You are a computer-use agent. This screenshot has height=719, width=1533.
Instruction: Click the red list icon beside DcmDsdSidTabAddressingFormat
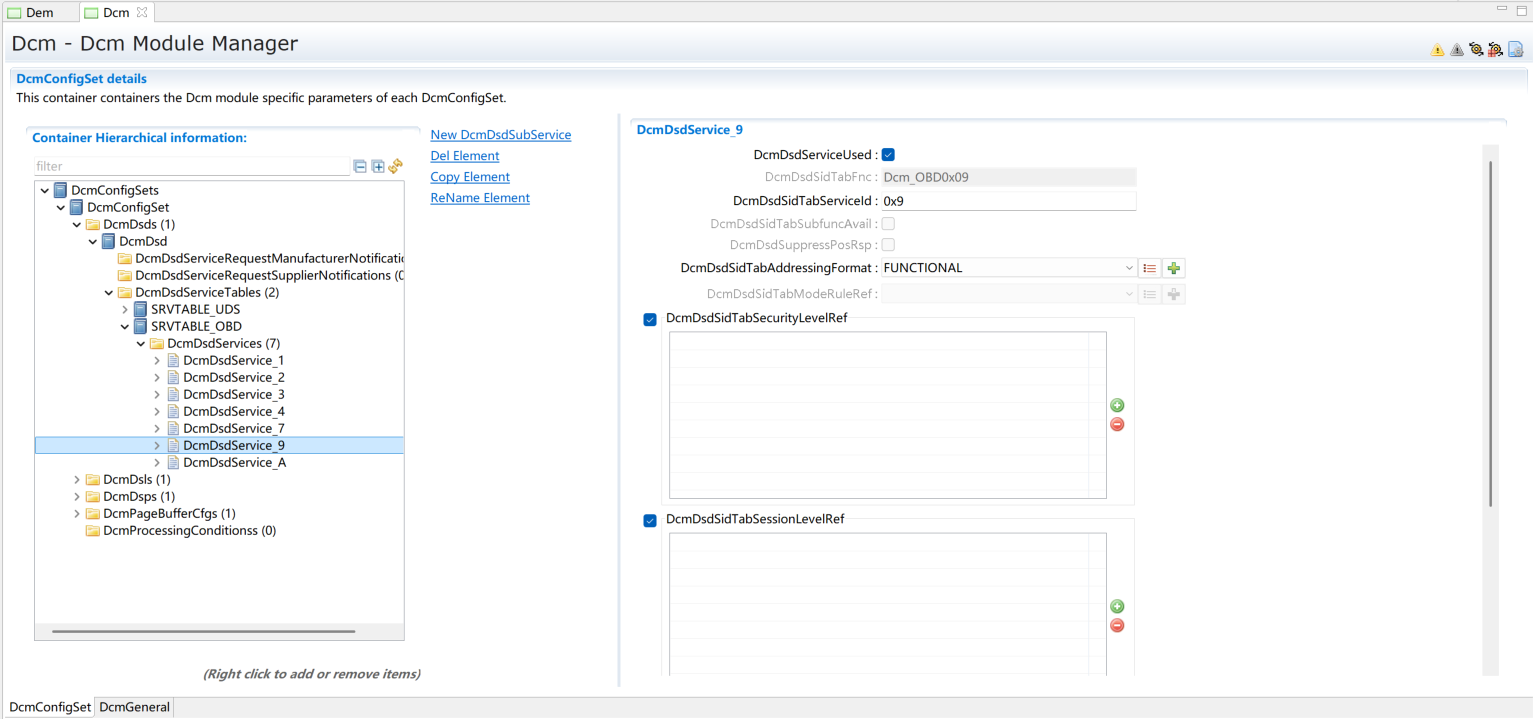[x=1150, y=268]
